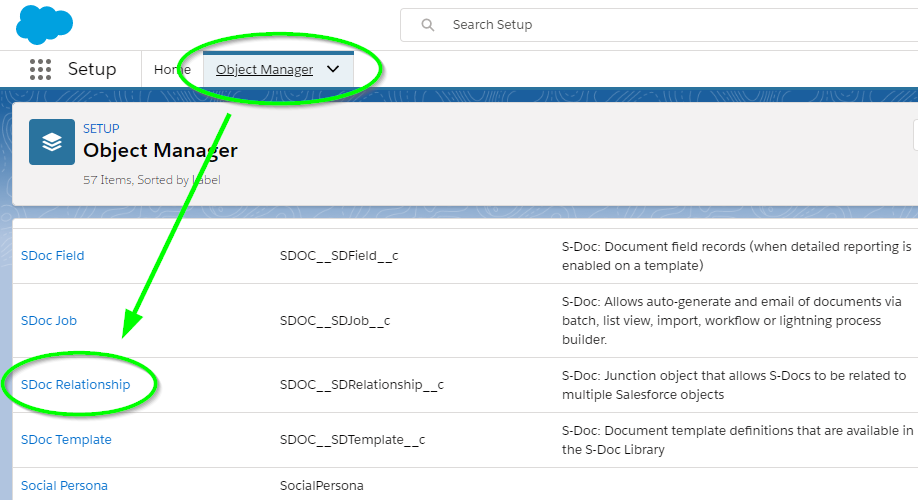Expand the Object Manager tab dropdown arrow

[x=333, y=69]
